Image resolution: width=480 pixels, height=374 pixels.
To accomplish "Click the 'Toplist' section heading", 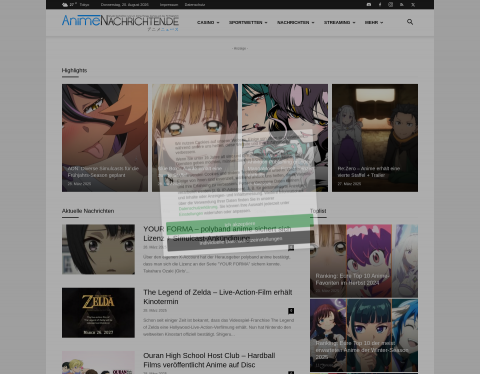I will pyautogui.click(x=318, y=211).
